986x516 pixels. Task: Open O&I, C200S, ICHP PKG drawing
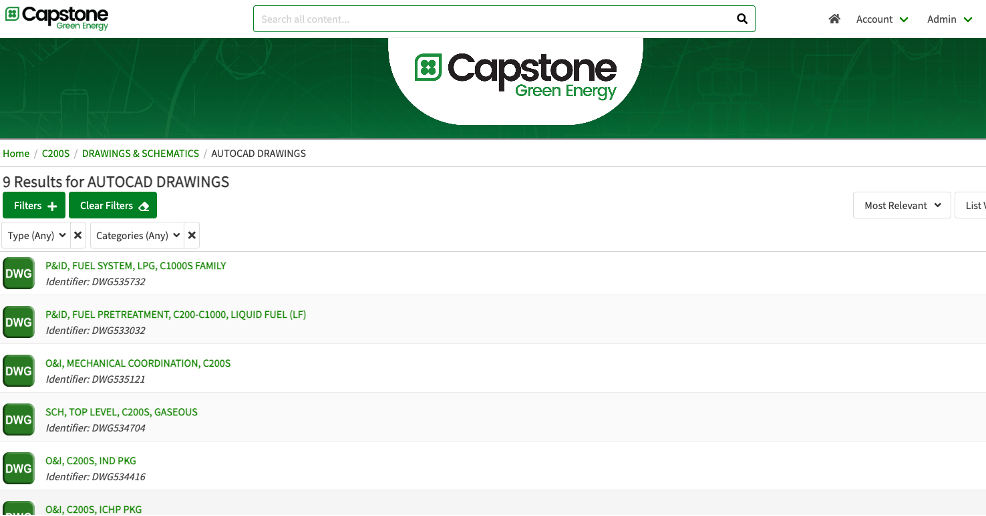pos(94,510)
